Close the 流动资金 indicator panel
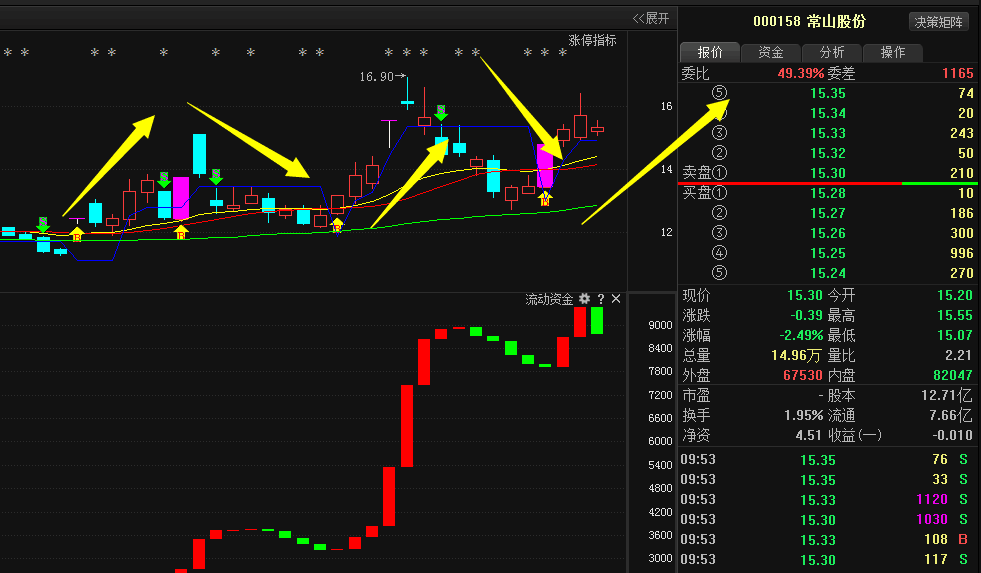 click(616, 299)
